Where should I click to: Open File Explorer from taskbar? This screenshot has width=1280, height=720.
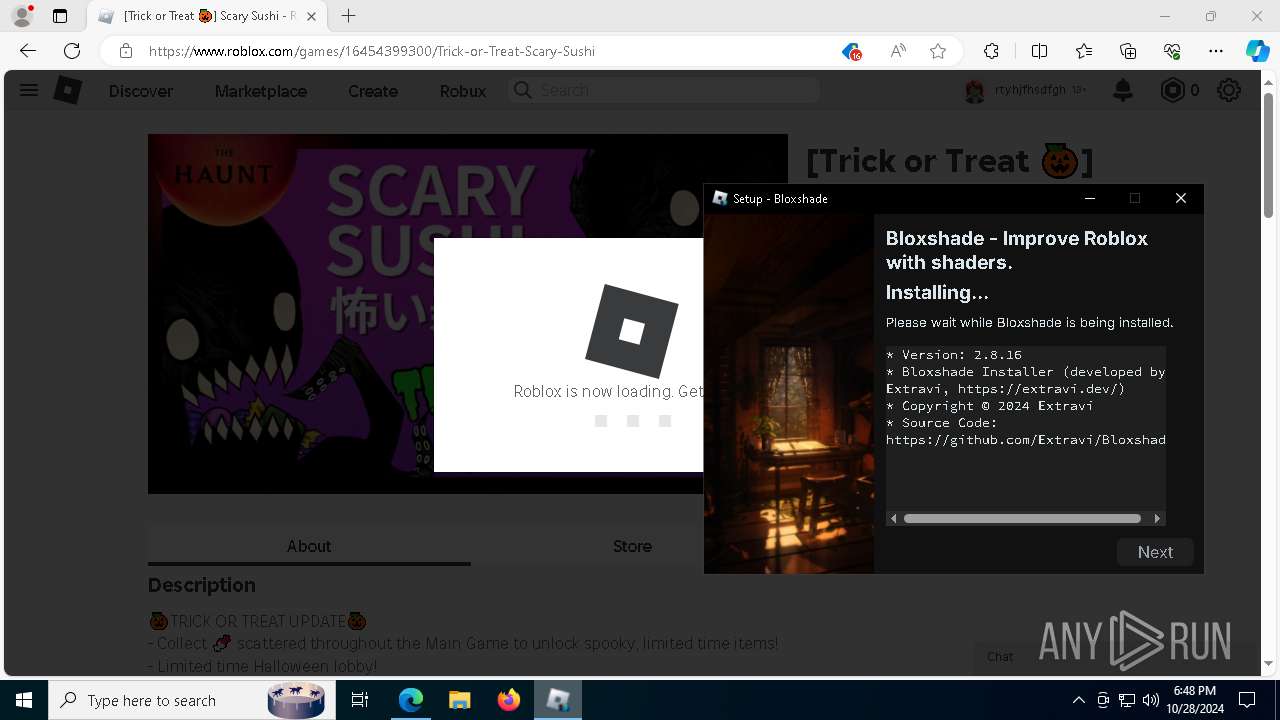pyautogui.click(x=459, y=700)
